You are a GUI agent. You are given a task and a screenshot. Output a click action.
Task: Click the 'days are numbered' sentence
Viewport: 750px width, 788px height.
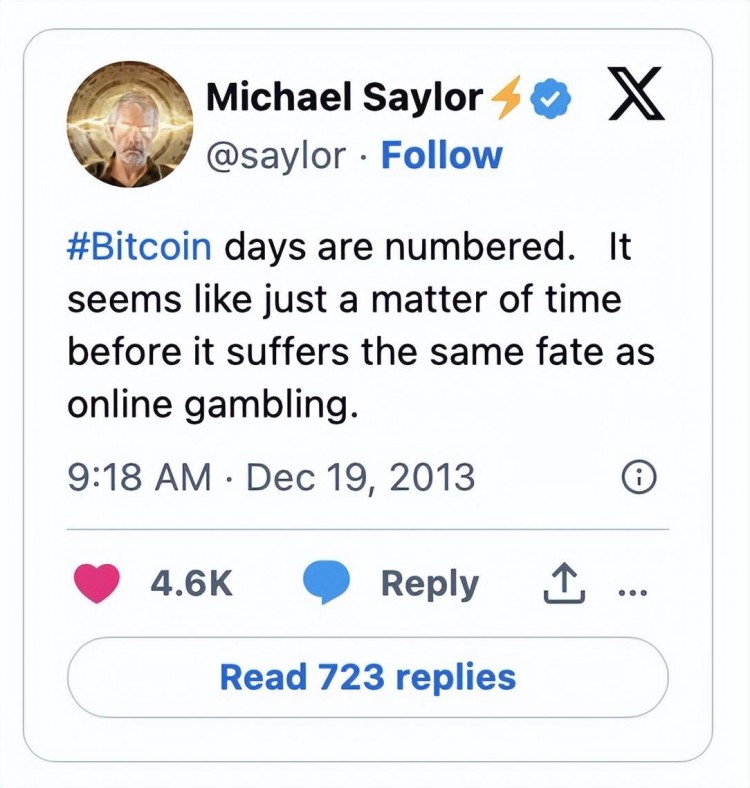(400, 246)
